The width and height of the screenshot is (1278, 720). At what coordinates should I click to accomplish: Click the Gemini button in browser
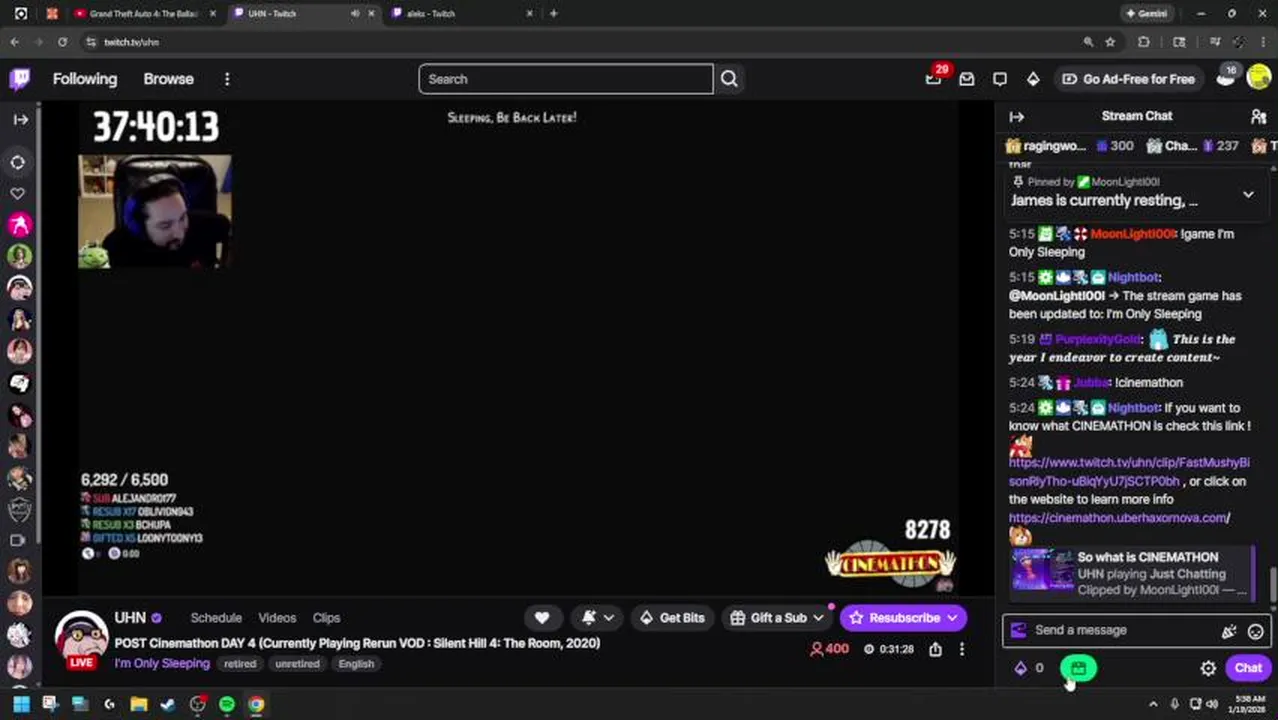click(1147, 14)
